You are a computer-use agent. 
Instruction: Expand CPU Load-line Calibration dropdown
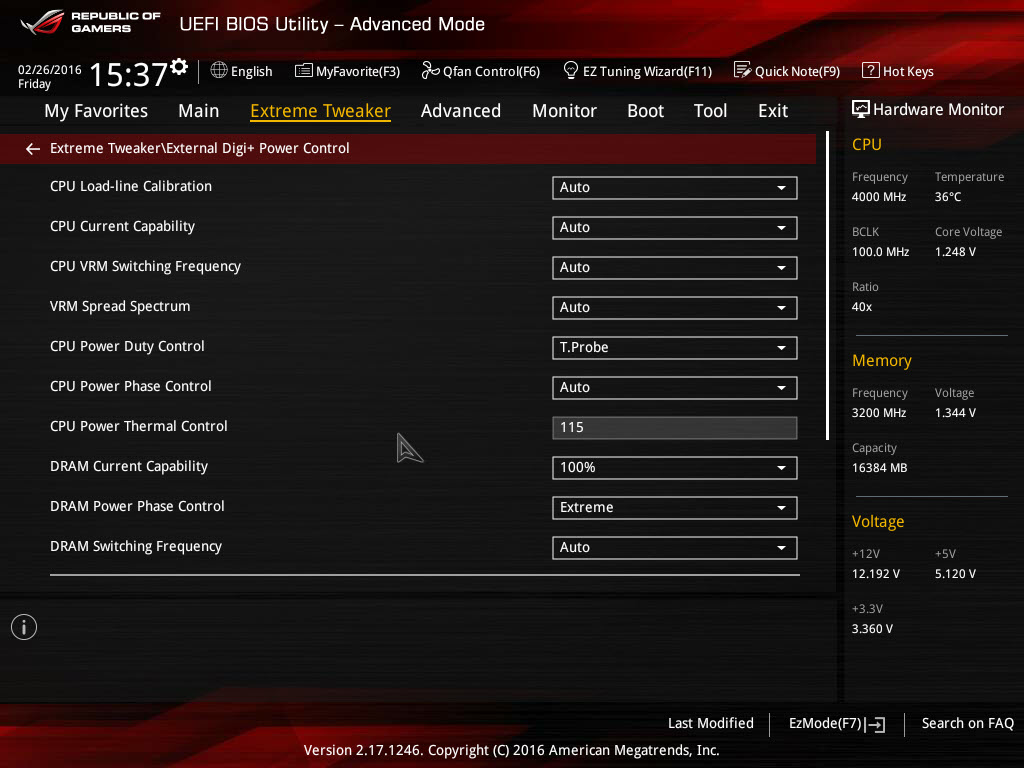point(675,187)
